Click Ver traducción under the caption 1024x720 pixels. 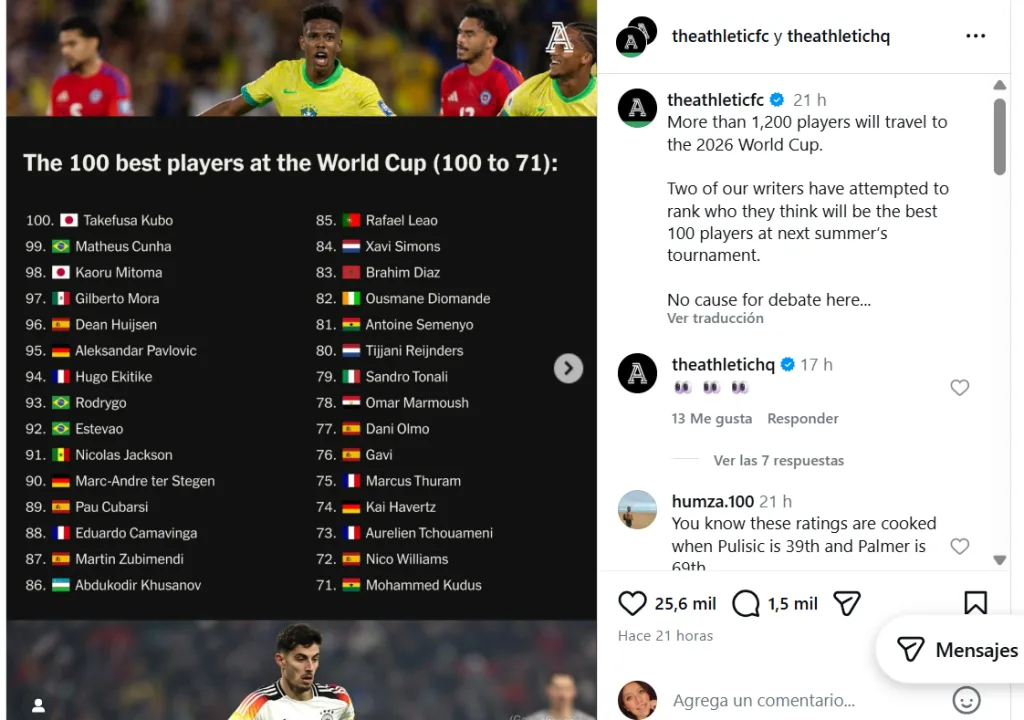tap(715, 318)
